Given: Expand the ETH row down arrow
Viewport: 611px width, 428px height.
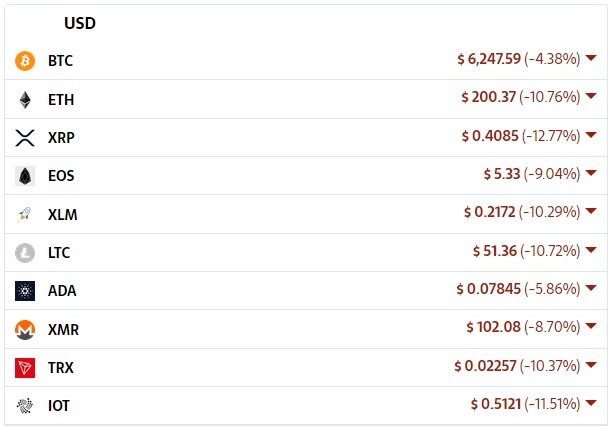Looking at the screenshot, I should pyautogui.click(x=591, y=97).
